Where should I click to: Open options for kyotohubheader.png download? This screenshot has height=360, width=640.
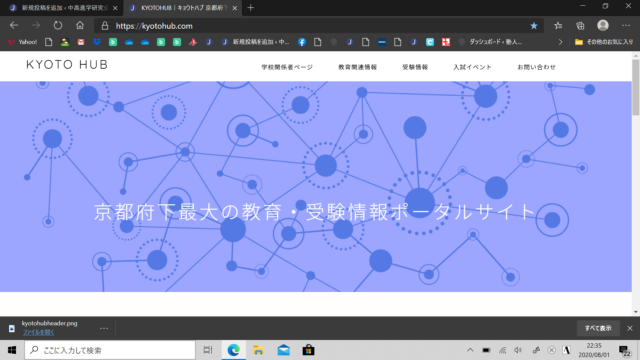pos(104,328)
